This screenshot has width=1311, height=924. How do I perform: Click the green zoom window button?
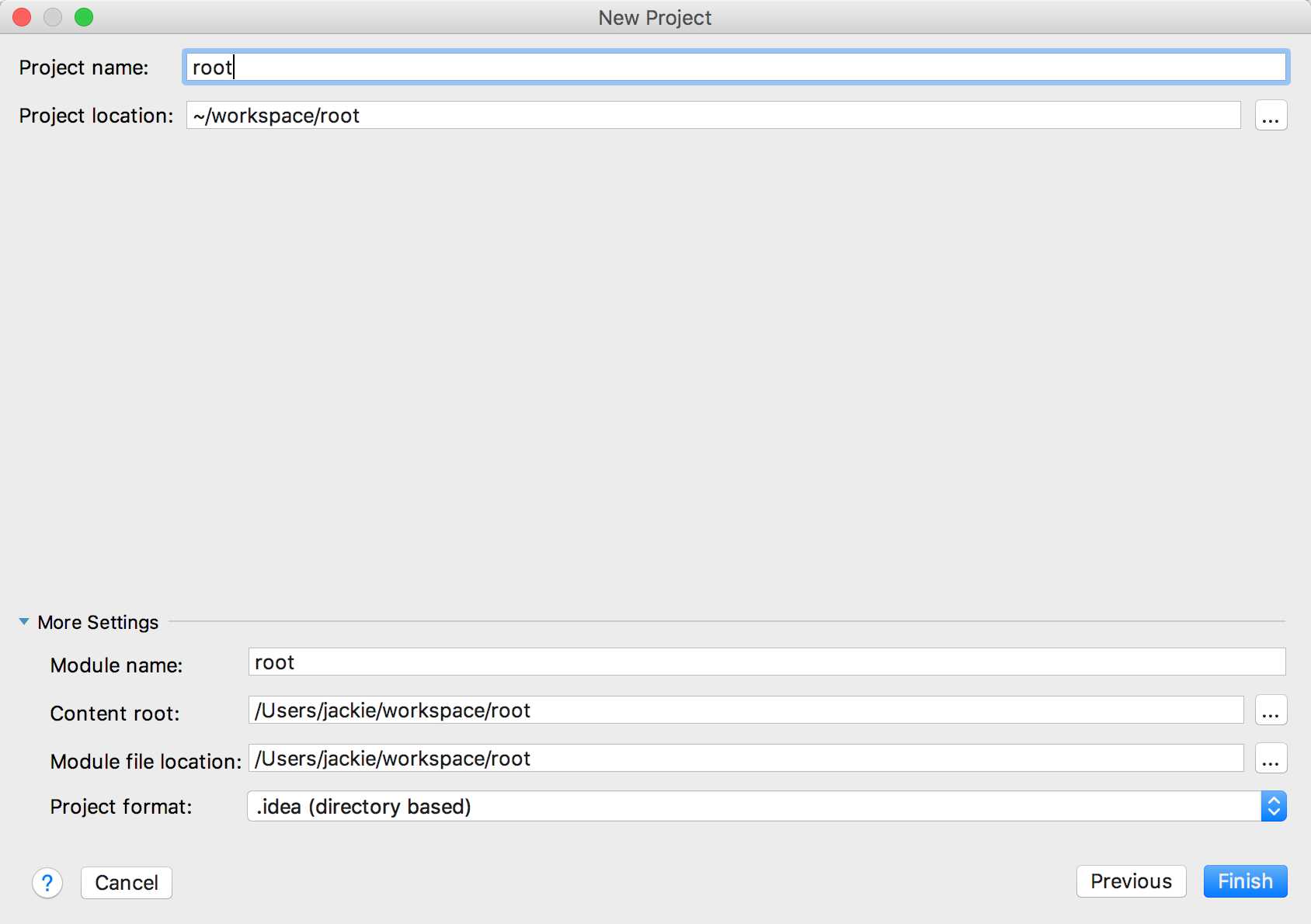pos(84,17)
